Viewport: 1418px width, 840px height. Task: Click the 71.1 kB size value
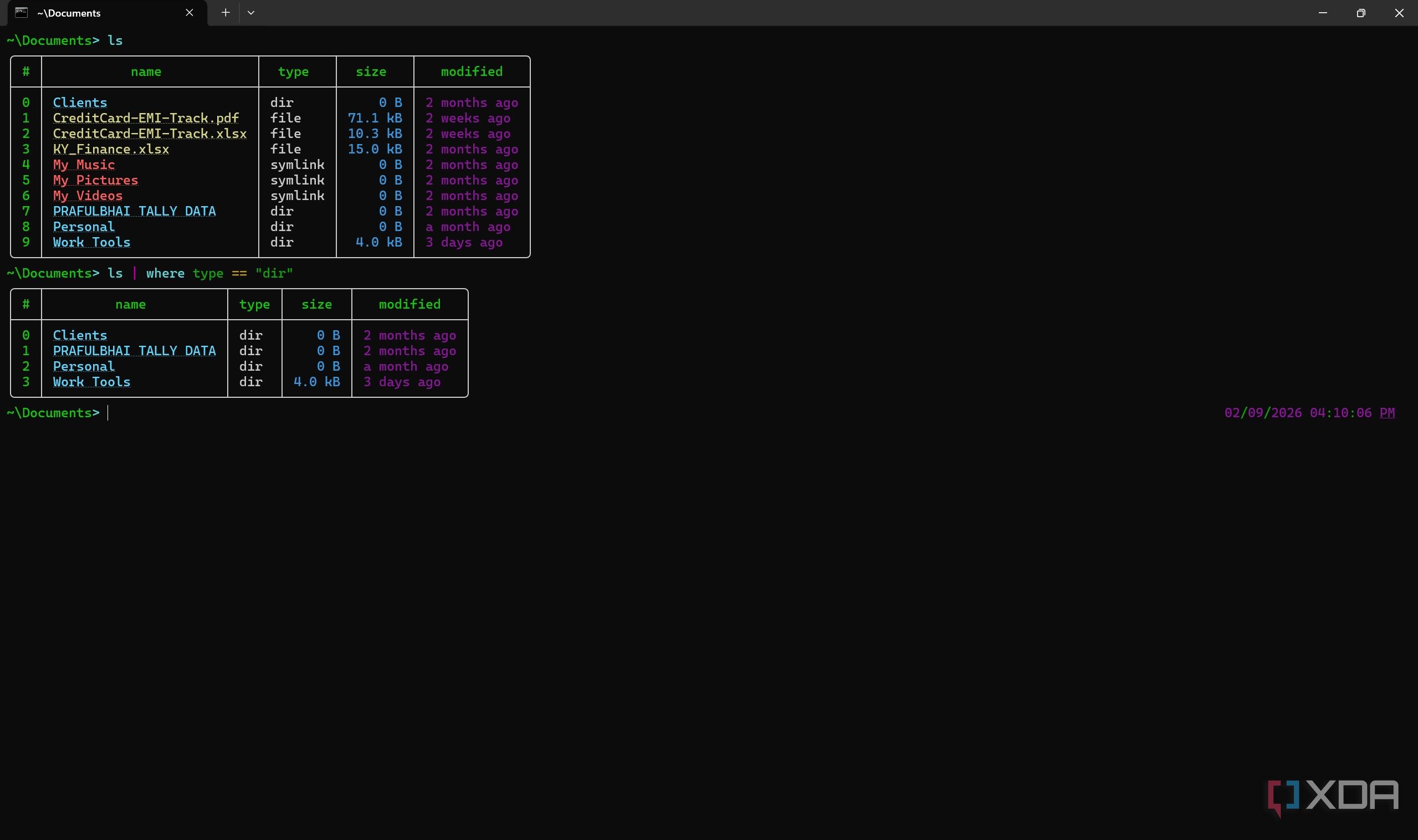(x=375, y=119)
